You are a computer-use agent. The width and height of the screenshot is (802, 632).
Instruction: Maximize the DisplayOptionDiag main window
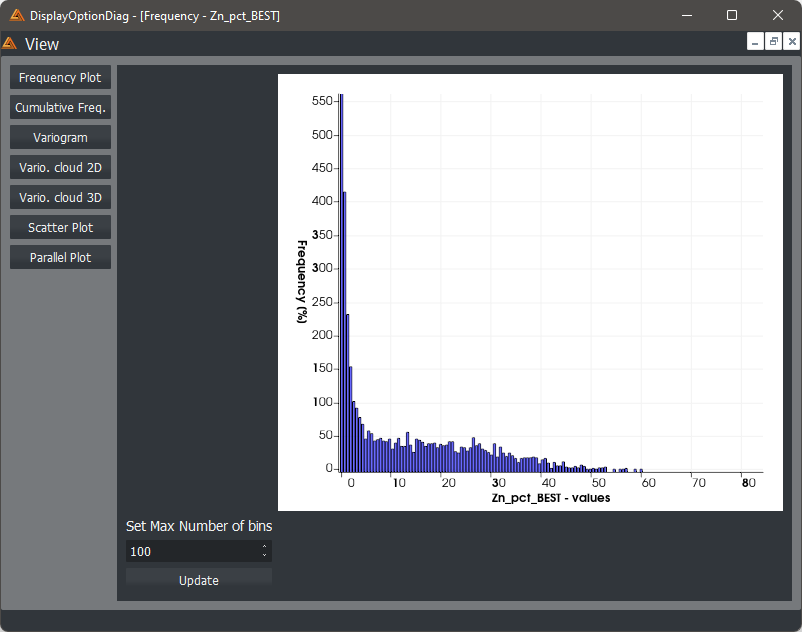(x=731, y=15)
